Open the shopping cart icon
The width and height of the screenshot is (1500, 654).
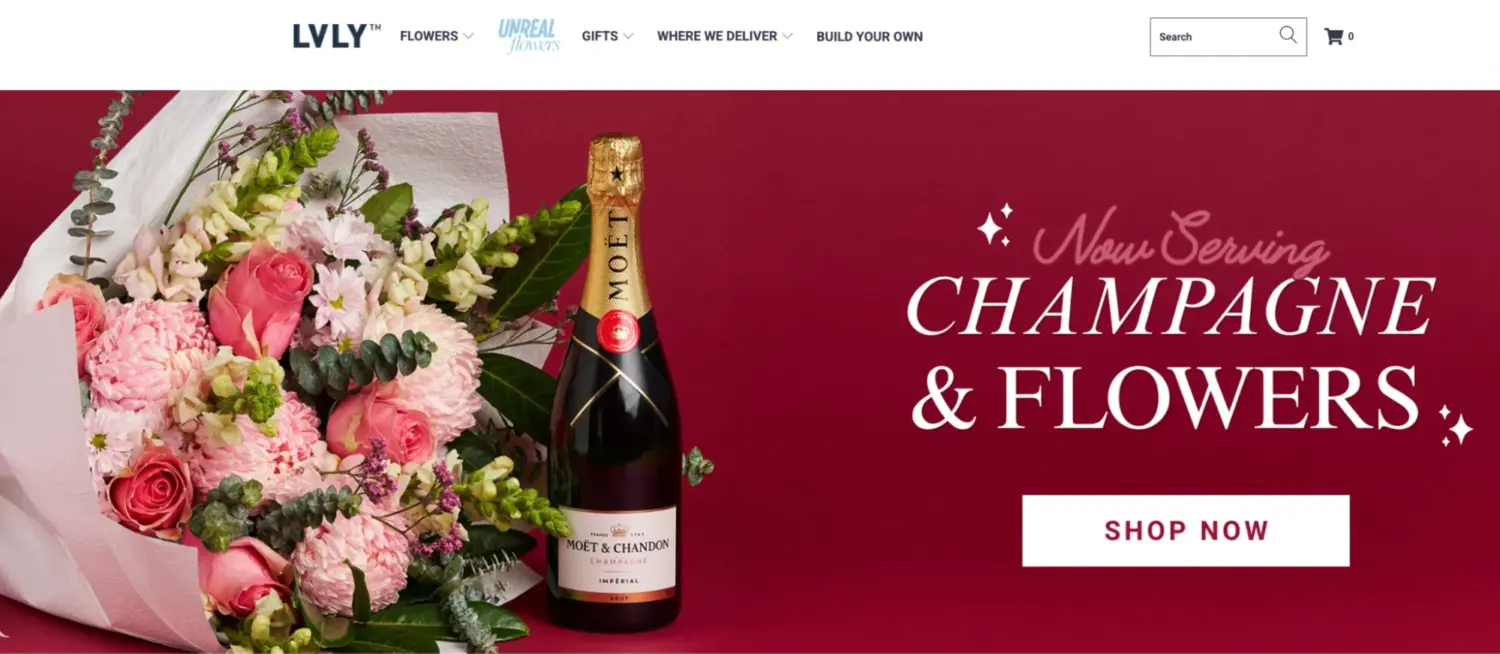[x=1333, y=36]
